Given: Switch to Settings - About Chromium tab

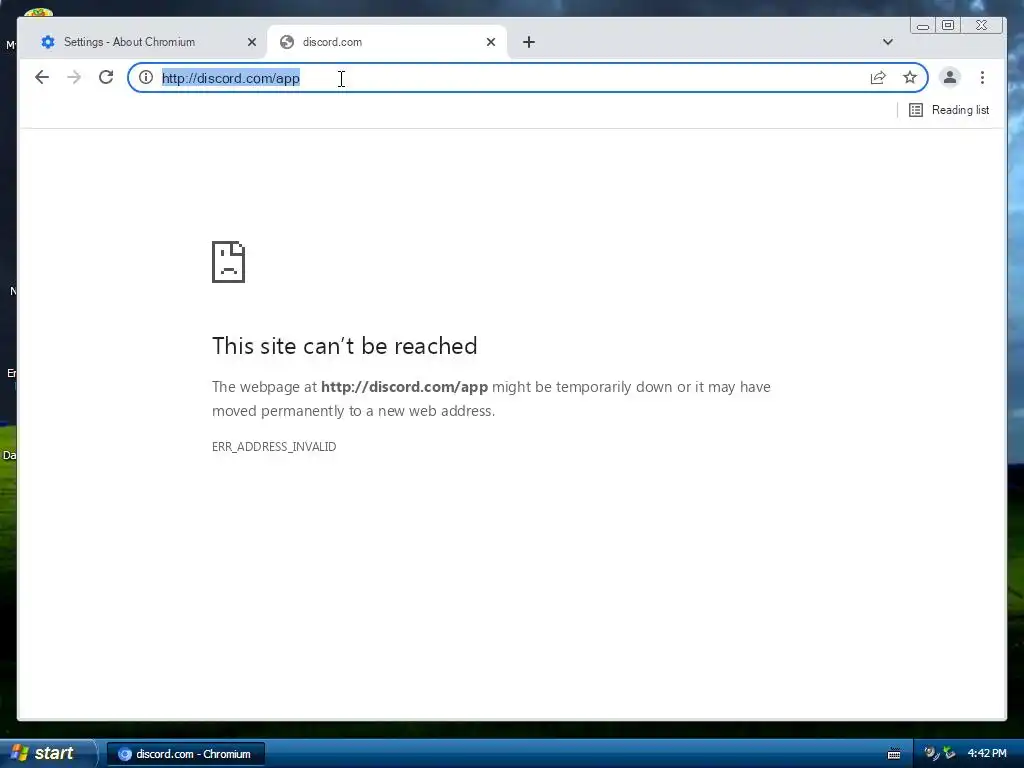Looking at the screenshot, I should point(144,42).
